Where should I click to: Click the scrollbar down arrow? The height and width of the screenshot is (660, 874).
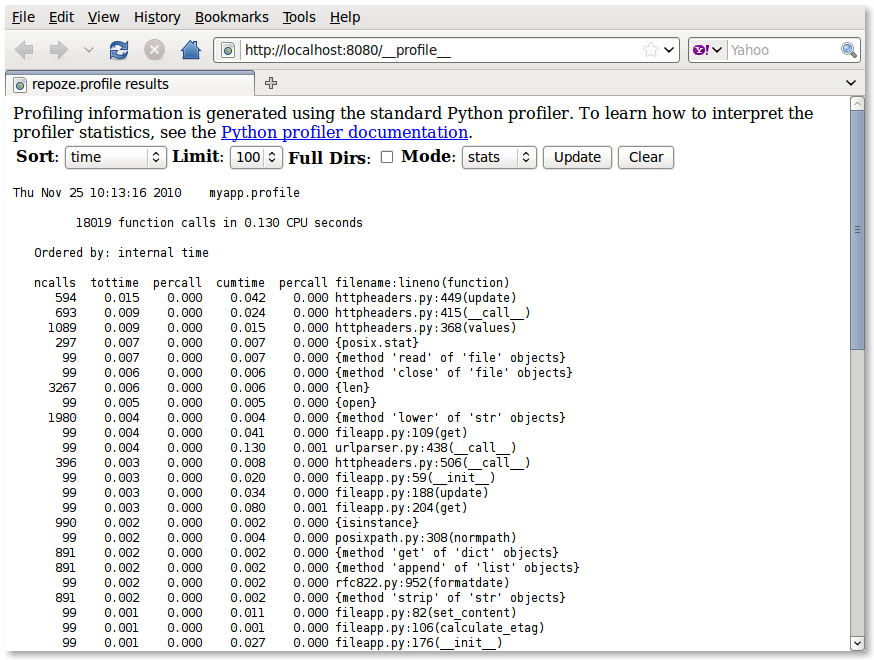(857, 643)
